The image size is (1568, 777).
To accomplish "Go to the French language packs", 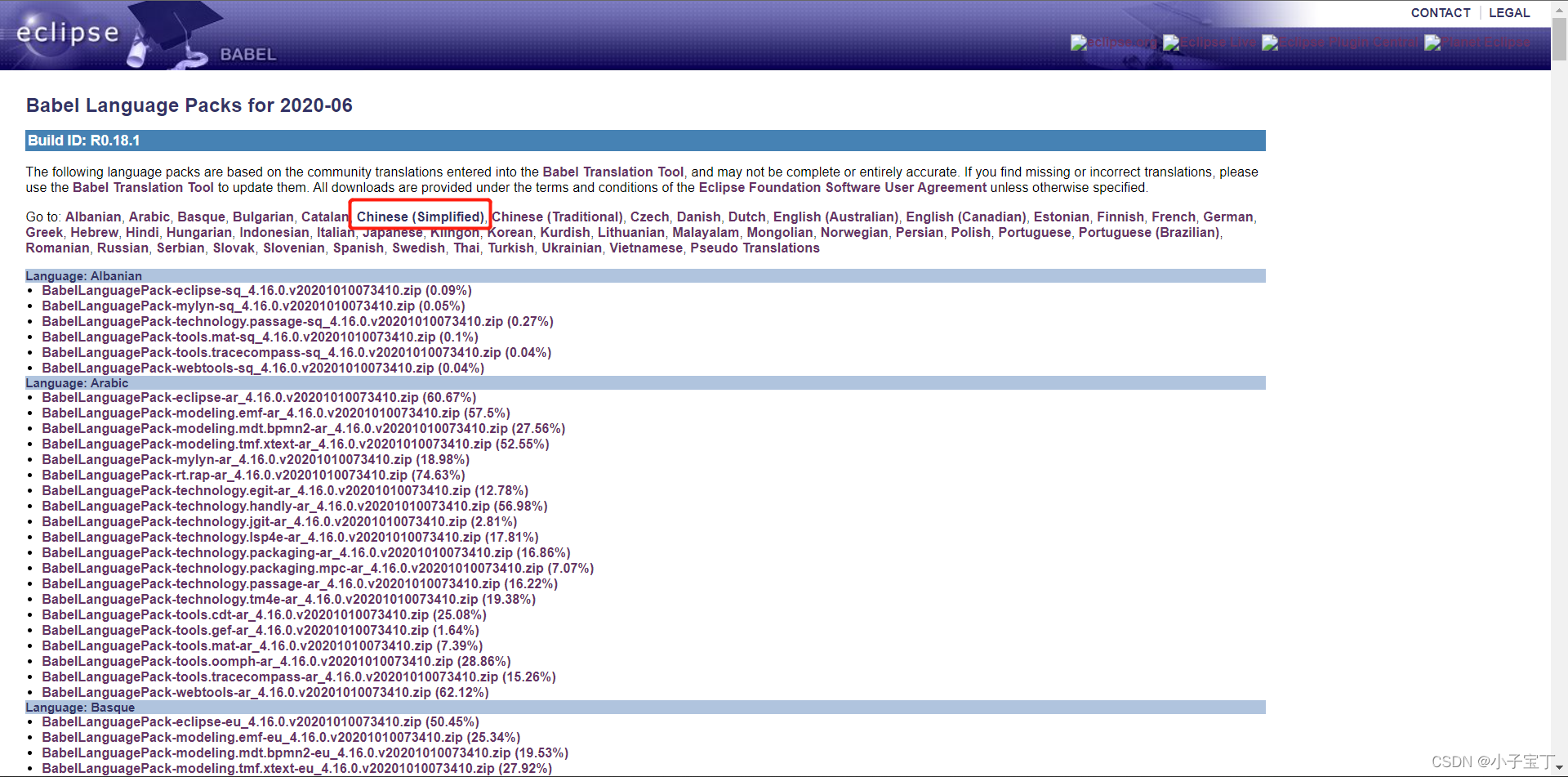I will (x=1174, y=217).
